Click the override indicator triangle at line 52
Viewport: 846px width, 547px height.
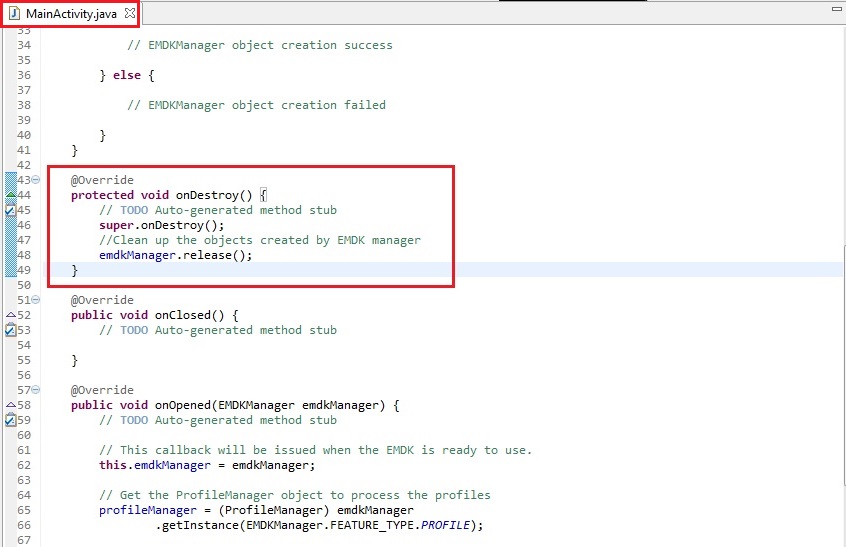click(x=10, y=315)
